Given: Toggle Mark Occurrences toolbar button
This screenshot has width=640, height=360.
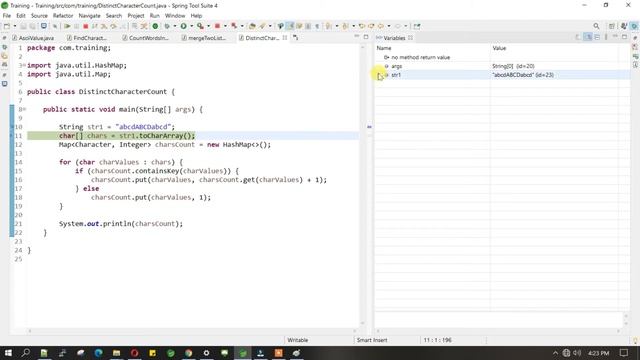Looking at the screenshot, I should click(290, 26).
